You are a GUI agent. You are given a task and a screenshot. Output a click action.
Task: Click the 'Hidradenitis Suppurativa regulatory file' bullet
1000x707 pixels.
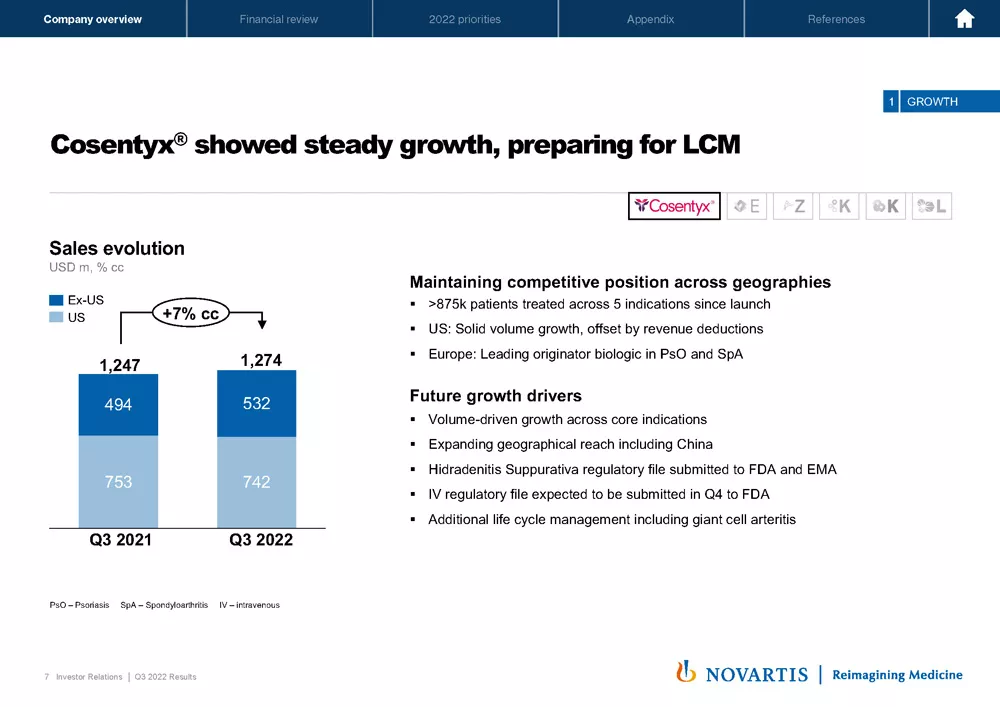pos(632,470)
